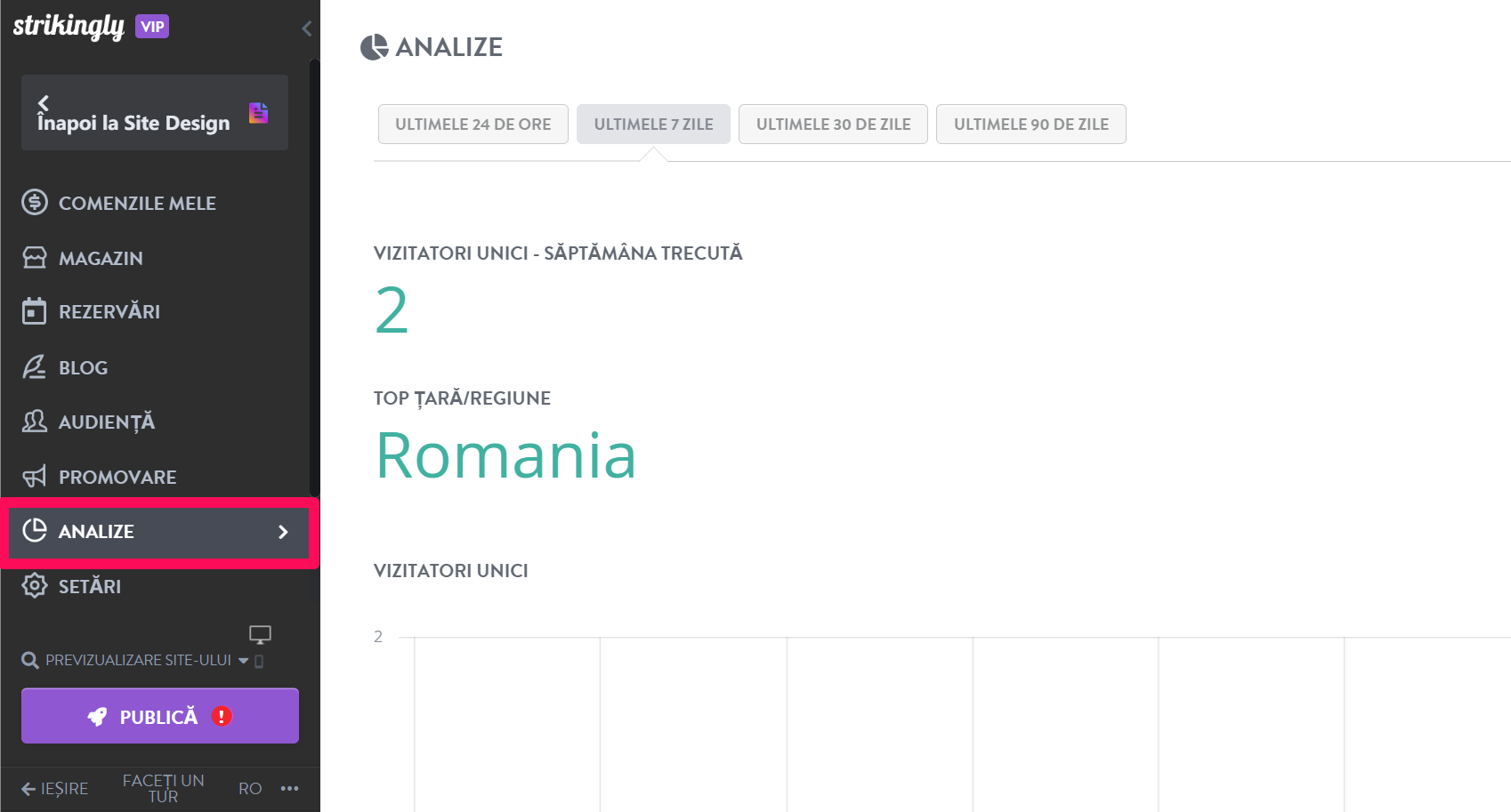Select the Ultimele 30 de zile tab
Screen dimensions: 1511x812
833,125
